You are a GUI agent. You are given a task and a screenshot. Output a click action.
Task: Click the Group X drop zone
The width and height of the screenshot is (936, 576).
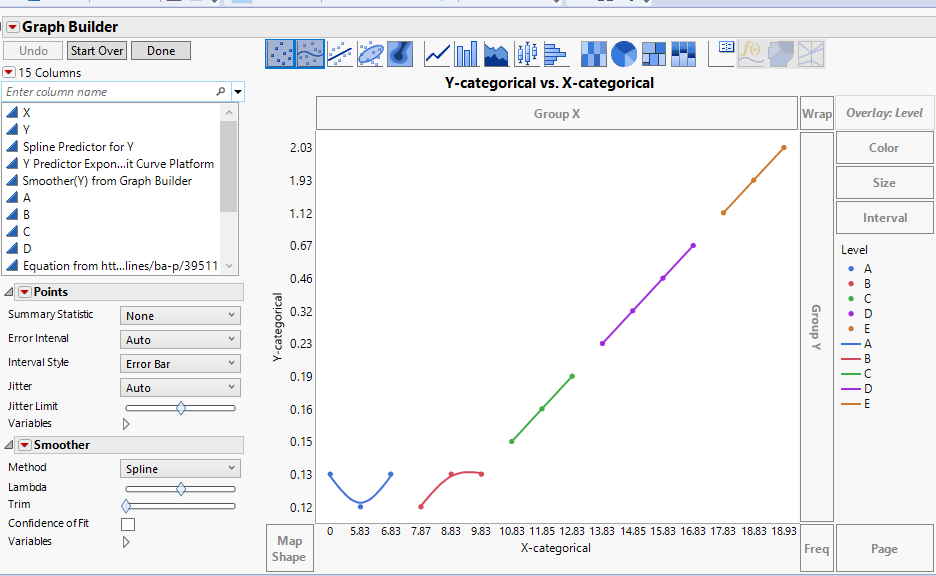click(x=557, y=113)
